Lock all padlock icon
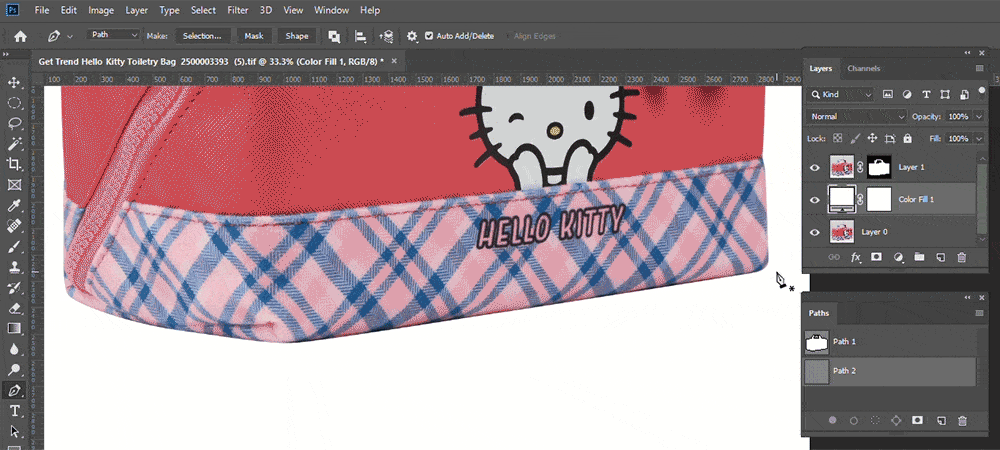Image resolution: width=1000 pixels, height=450 pixels. [908, 138]
